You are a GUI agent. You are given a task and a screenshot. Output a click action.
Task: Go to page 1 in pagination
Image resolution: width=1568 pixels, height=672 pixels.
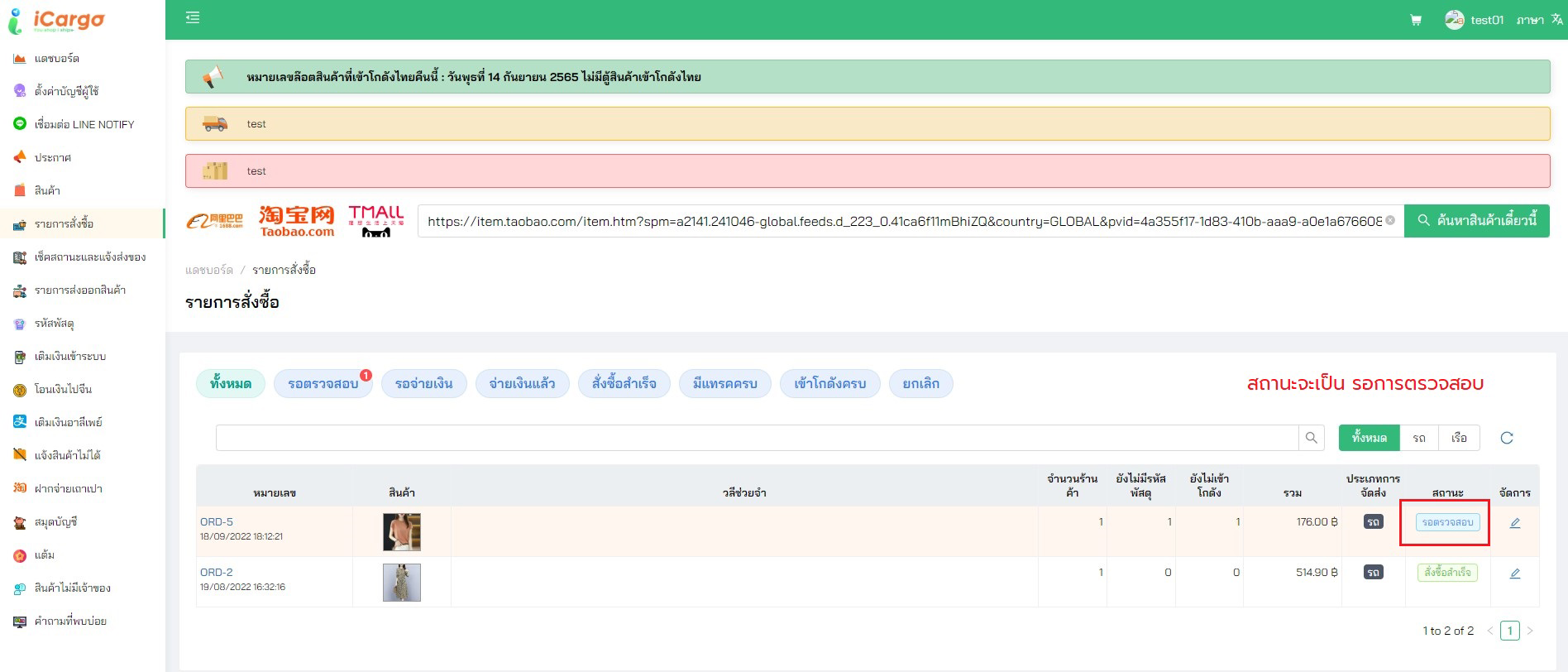(x=1510, y=631)
